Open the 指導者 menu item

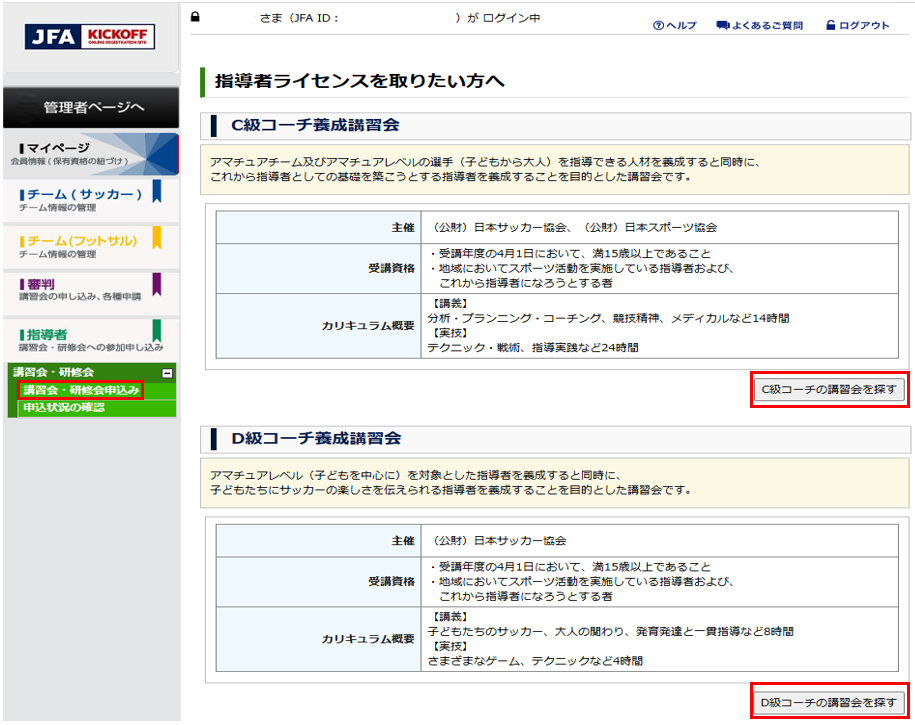coord(91,340)
